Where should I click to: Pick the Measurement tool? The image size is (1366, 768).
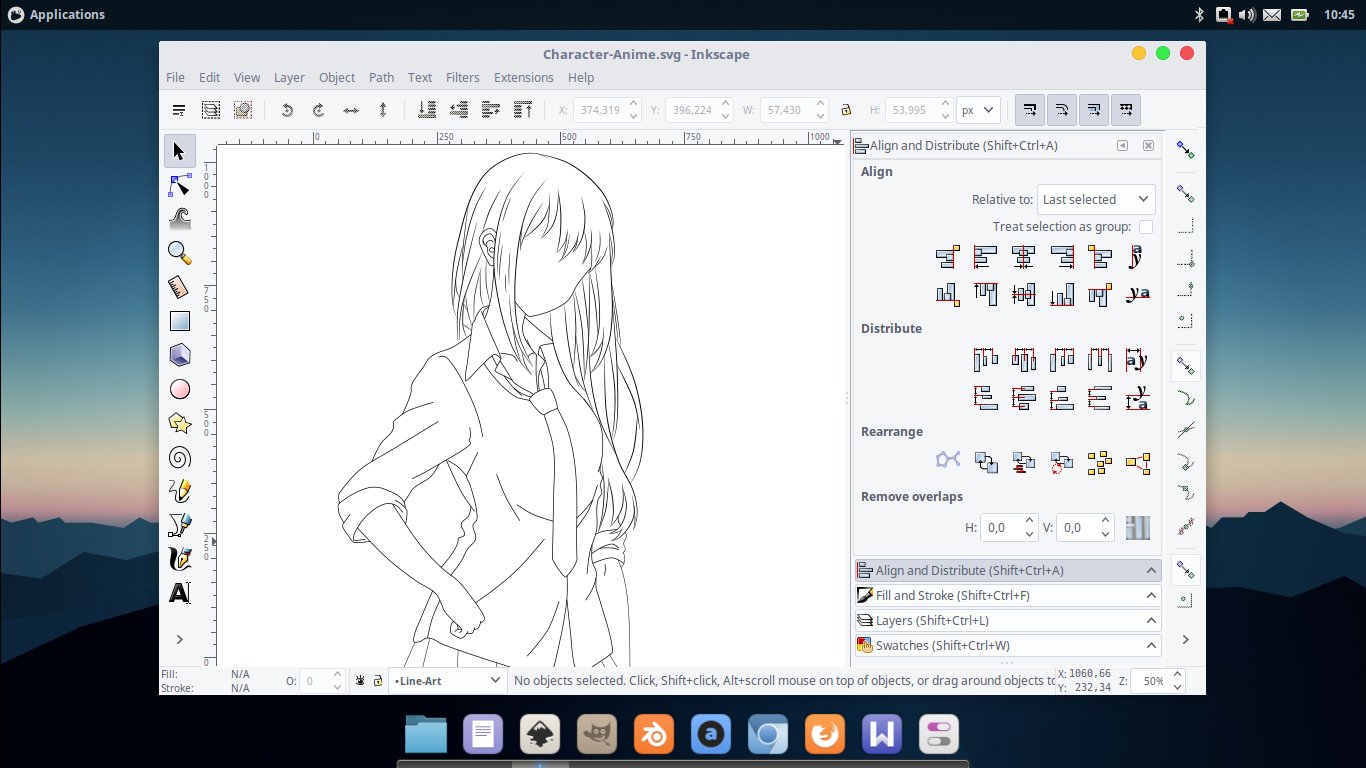180,287
